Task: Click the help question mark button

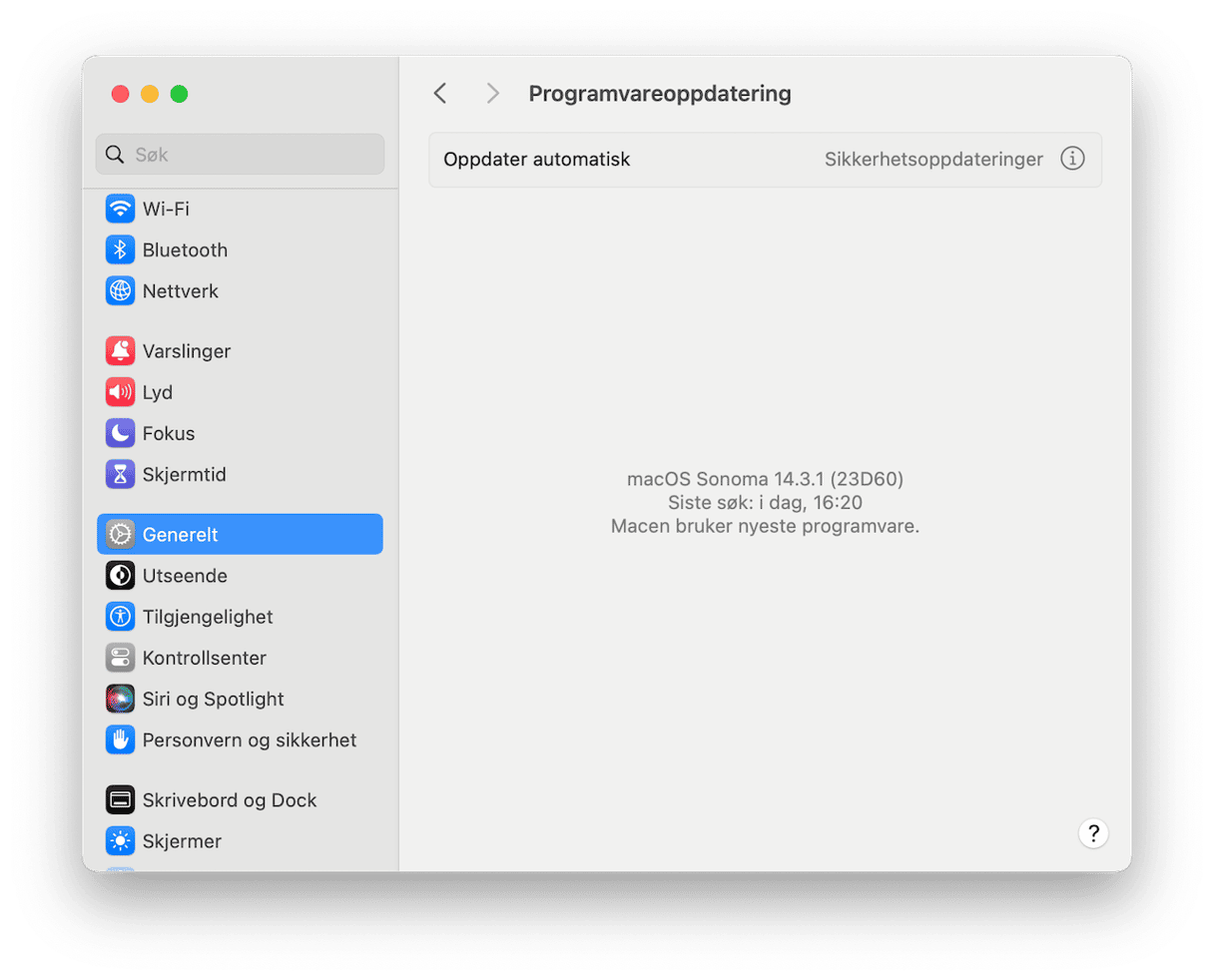Action: (1093, 833)
